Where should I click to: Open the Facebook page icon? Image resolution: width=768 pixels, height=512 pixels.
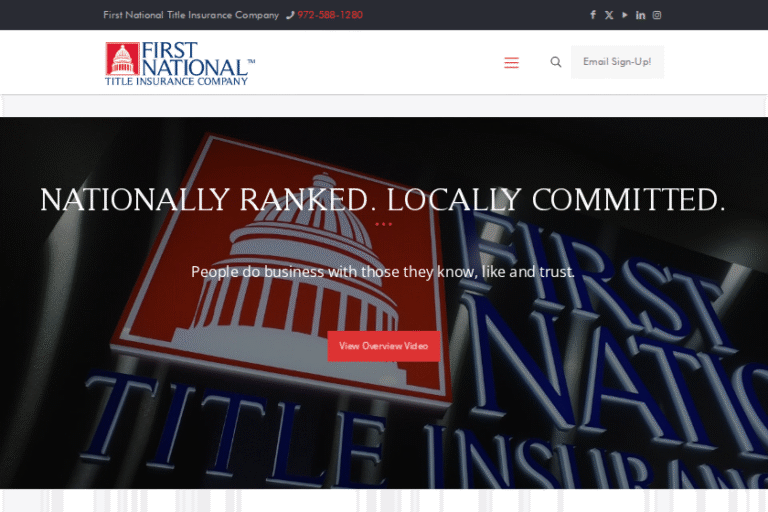[593, 15]
